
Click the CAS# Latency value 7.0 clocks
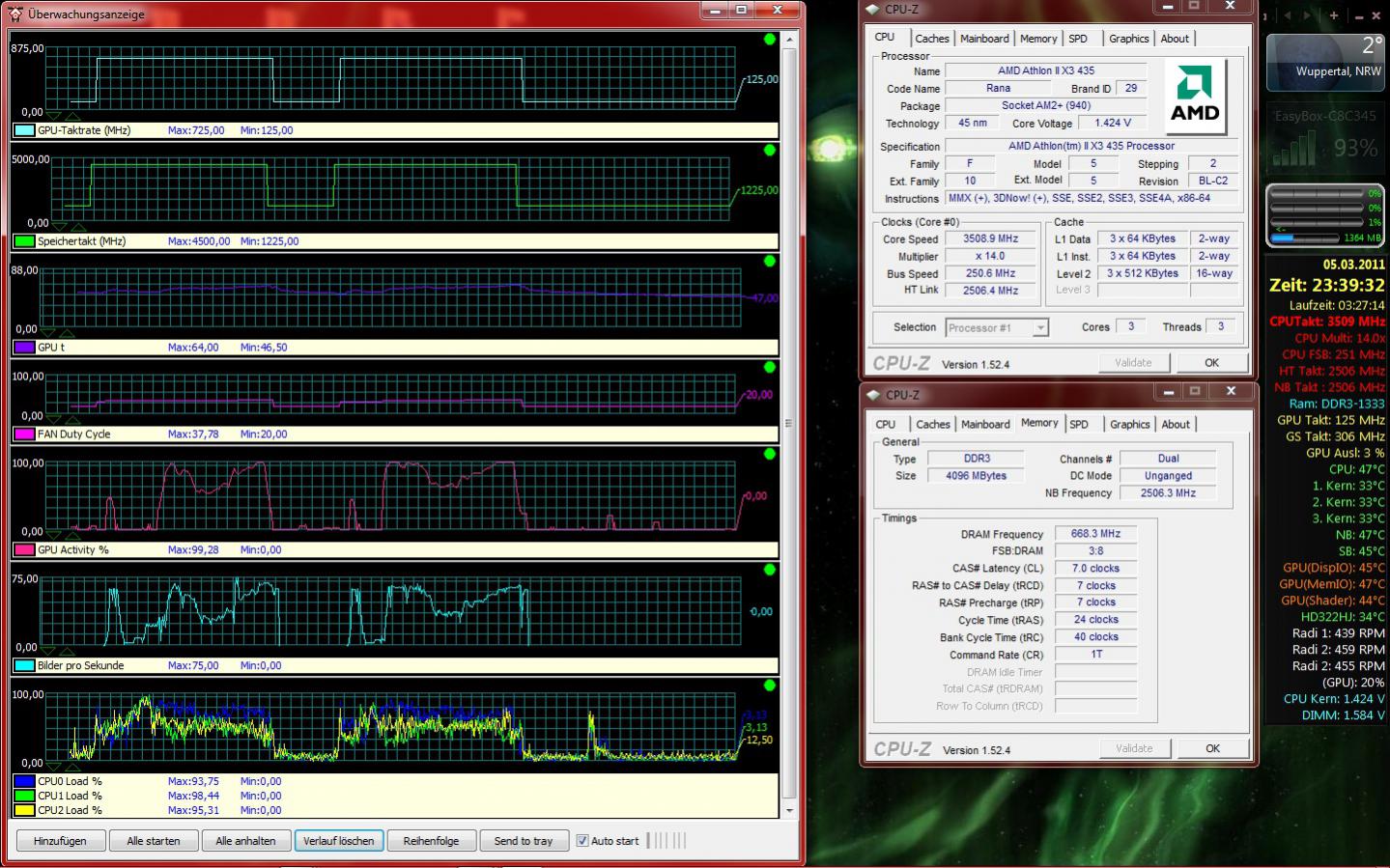pyautogui.click(x=1095, y=568)
